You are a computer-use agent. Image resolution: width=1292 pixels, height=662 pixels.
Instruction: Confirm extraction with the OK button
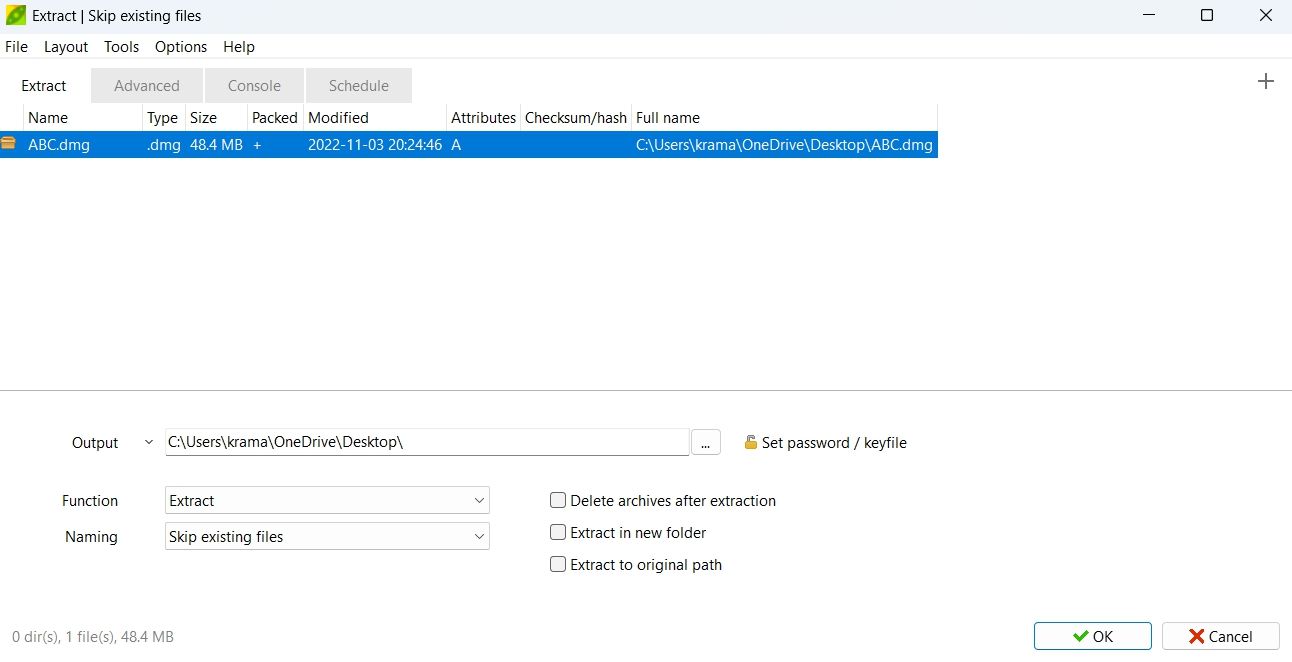[1093, 636]
